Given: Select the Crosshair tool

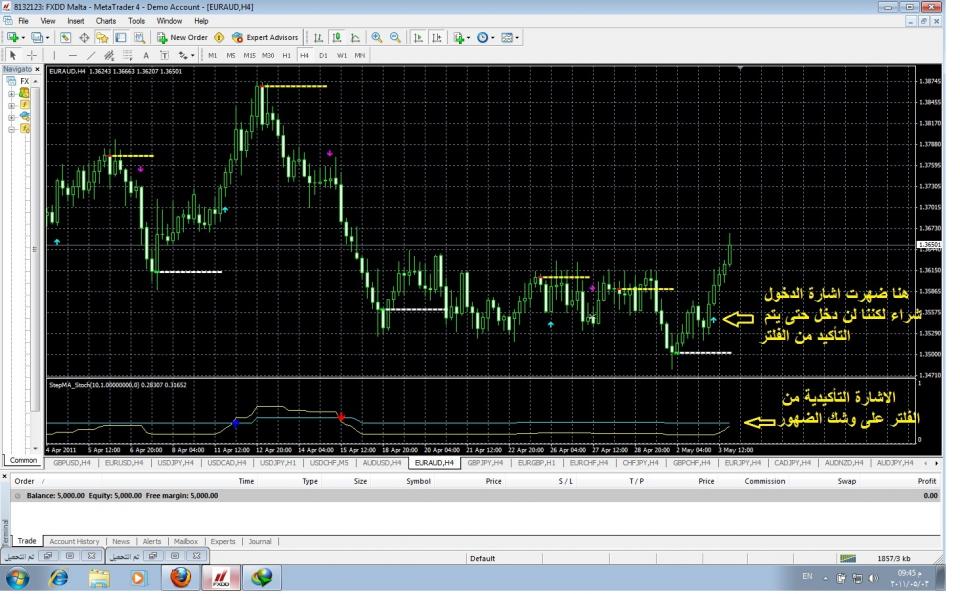Looking at the screenshot, I should point(31,55).
